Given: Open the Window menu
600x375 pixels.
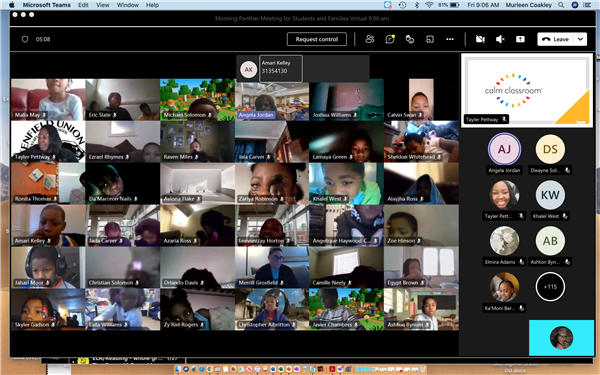Looking at the screenshot, I should pos(127,5).
